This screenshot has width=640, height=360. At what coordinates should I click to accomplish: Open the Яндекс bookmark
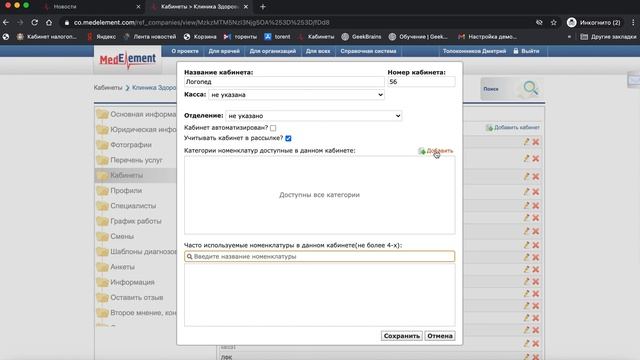click(102, 37)
